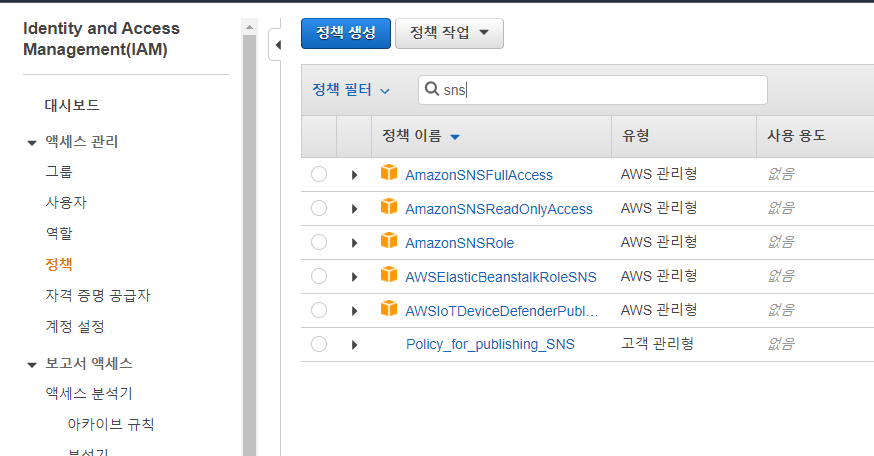Click the policy search field containing sns
The image size is (874, 456).
click(x=593, y=90)
